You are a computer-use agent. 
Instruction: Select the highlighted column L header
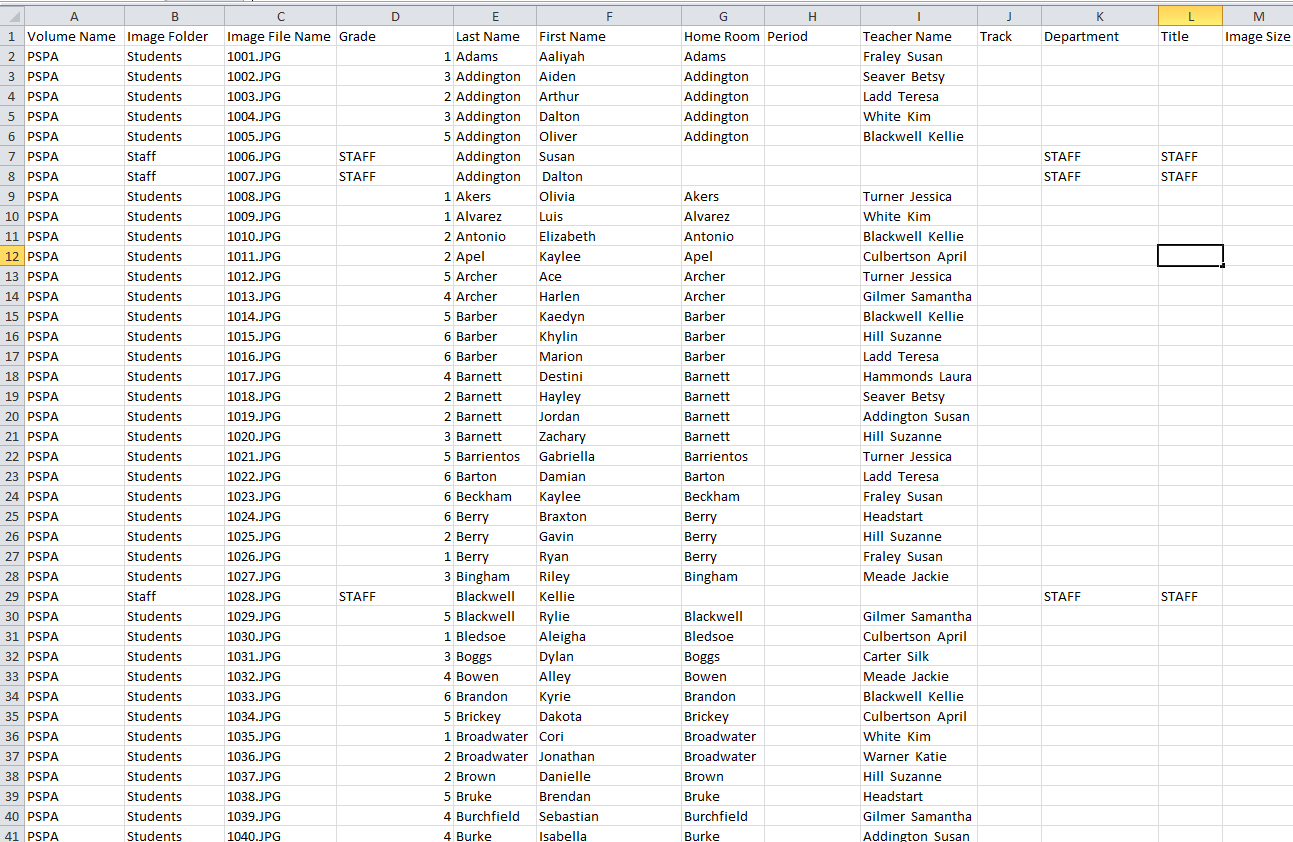(x=1189, y=15)
